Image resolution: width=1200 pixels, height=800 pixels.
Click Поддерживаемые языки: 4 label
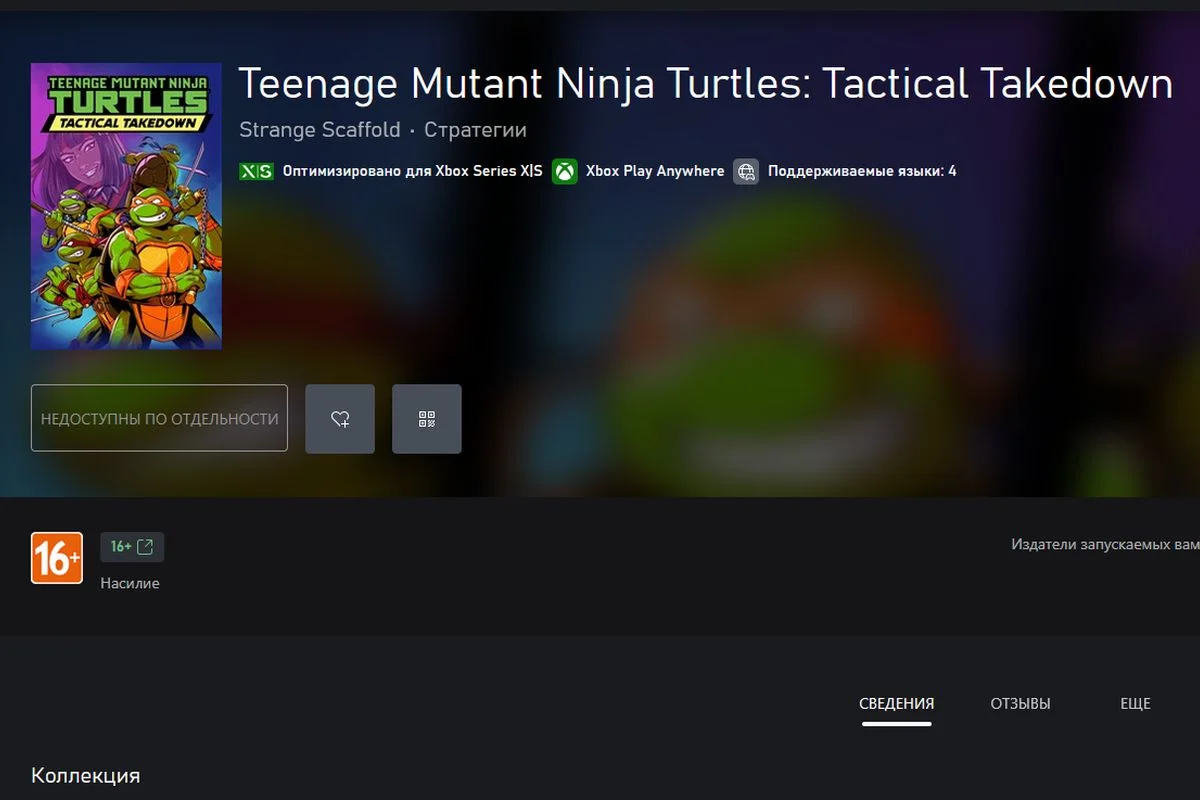coord(861,171)
